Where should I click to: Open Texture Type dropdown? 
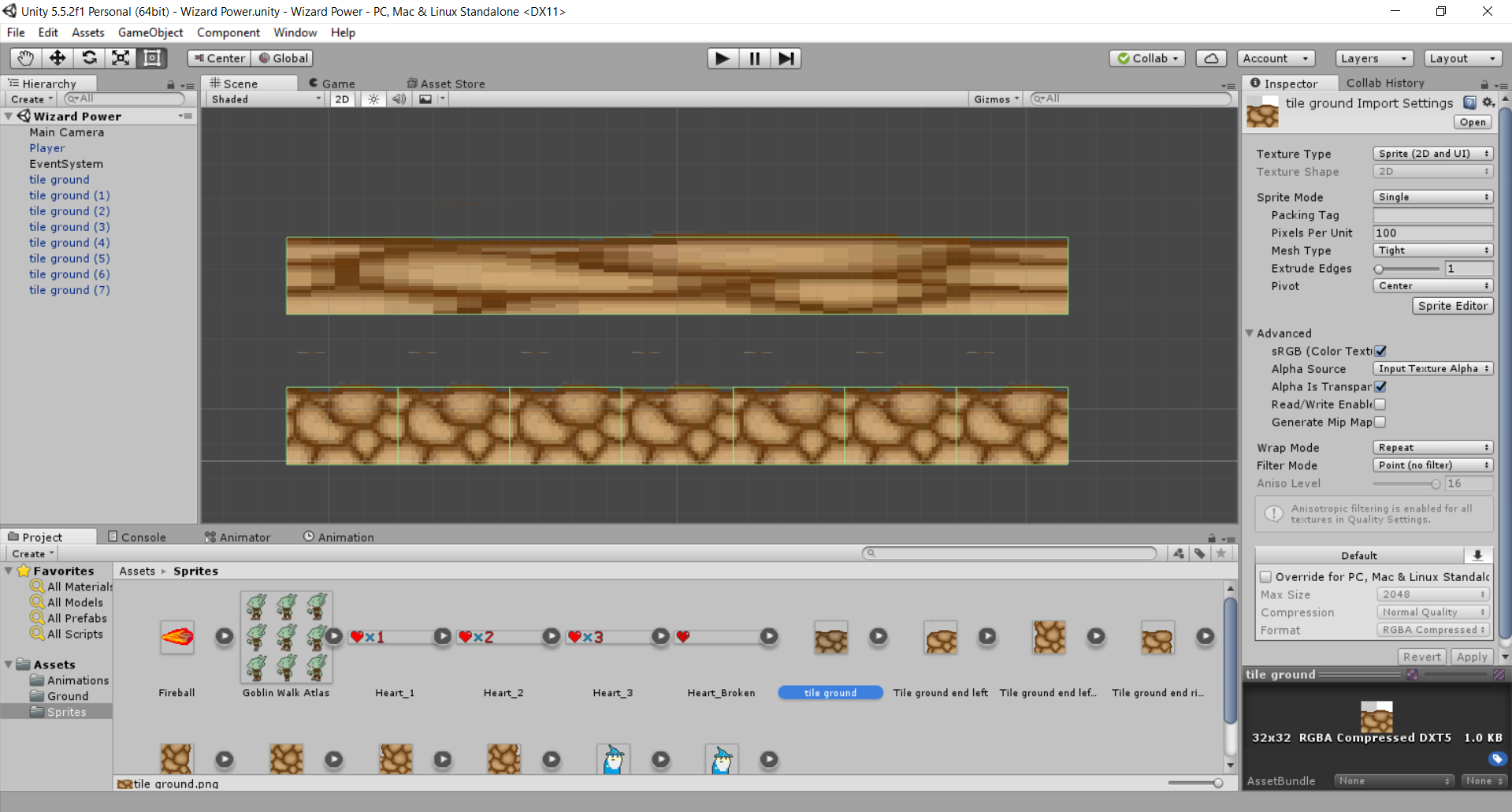click(1432, 154)
